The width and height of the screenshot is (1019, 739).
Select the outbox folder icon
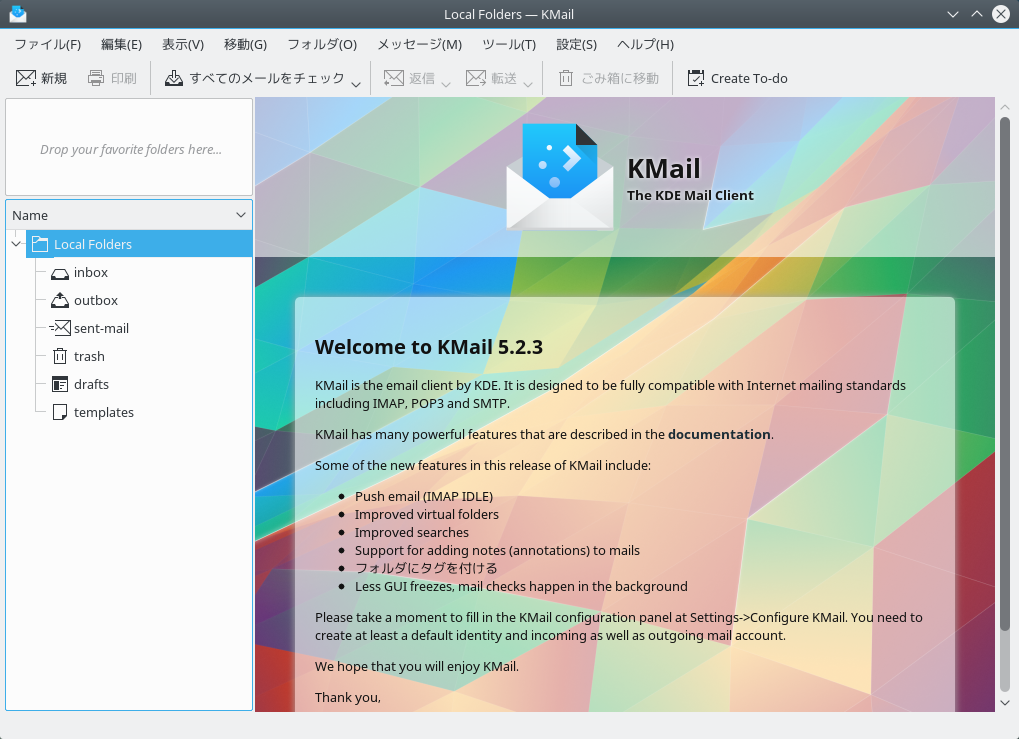(60, 300)
